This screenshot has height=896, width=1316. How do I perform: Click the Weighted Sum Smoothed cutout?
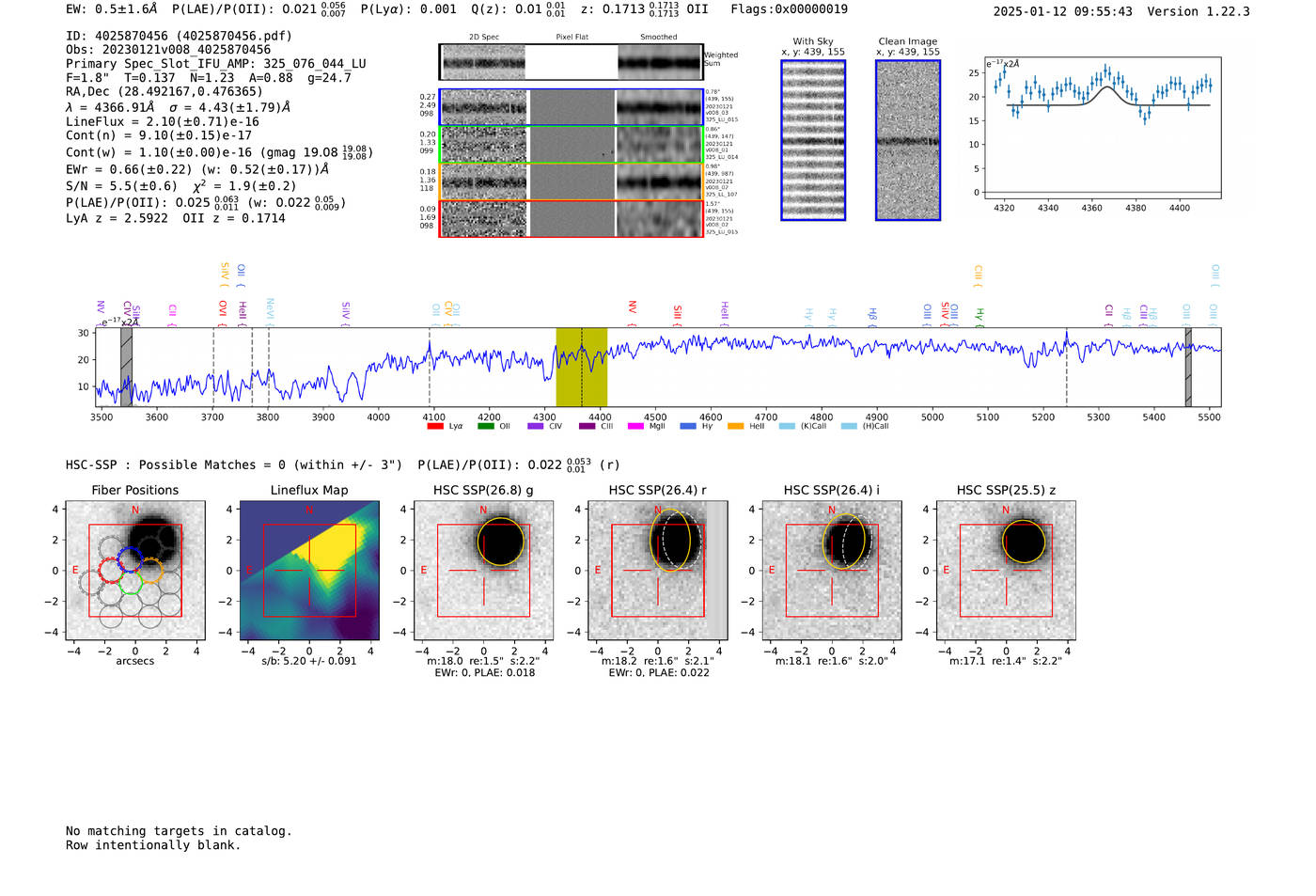coord(660,62)
